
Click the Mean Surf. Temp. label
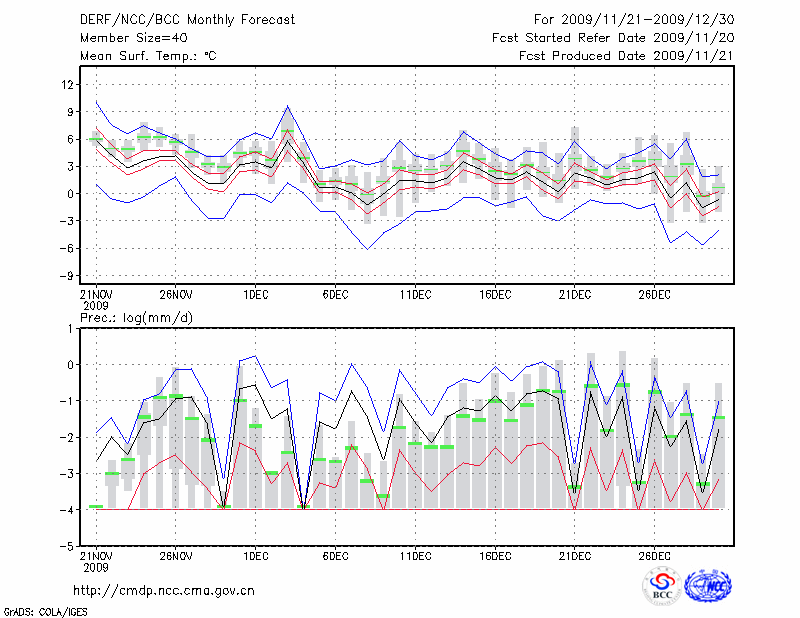point(148,56)
